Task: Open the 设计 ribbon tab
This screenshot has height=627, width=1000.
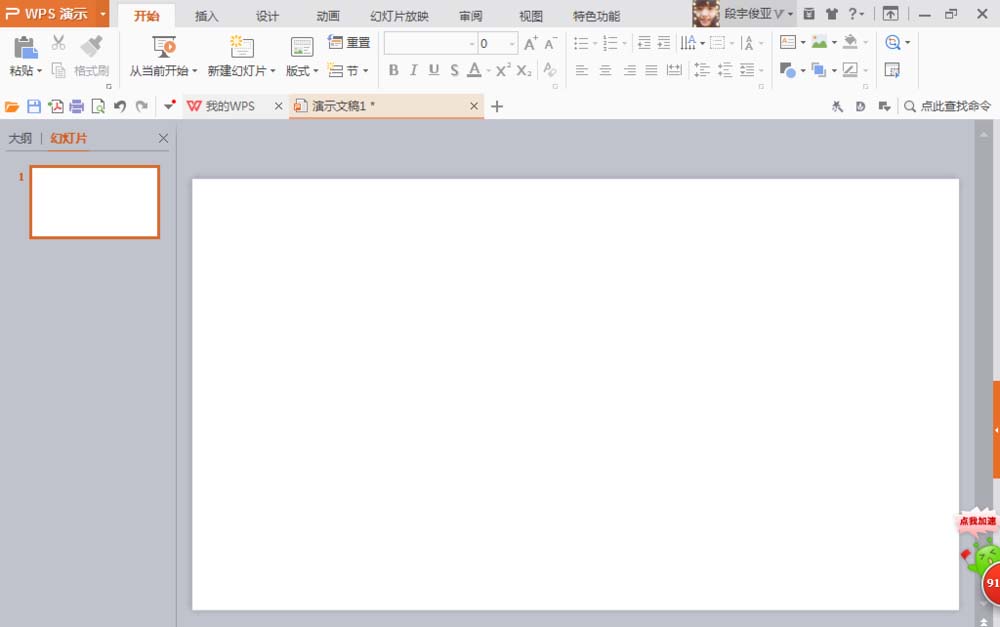Action: click(267, 16)
